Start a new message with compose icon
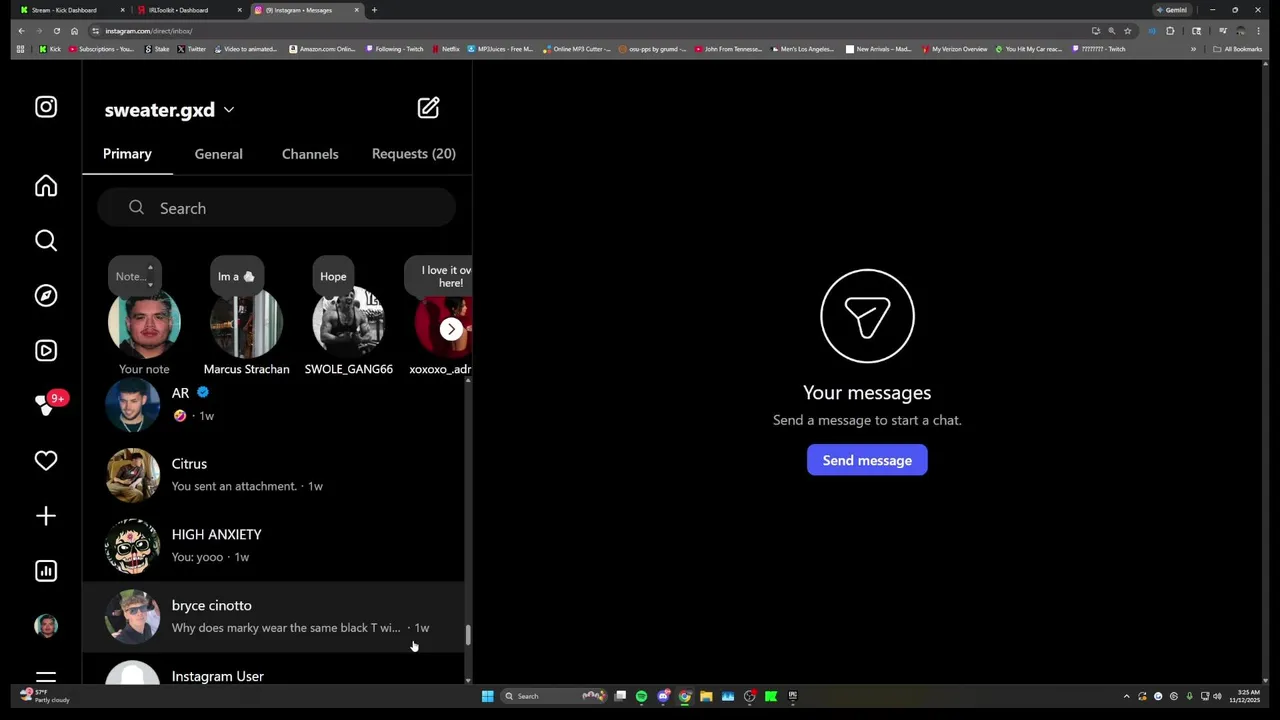Image resolution: width=1280 pixels, height=720 pixels. pyautogui.click(x=428, y=108)
